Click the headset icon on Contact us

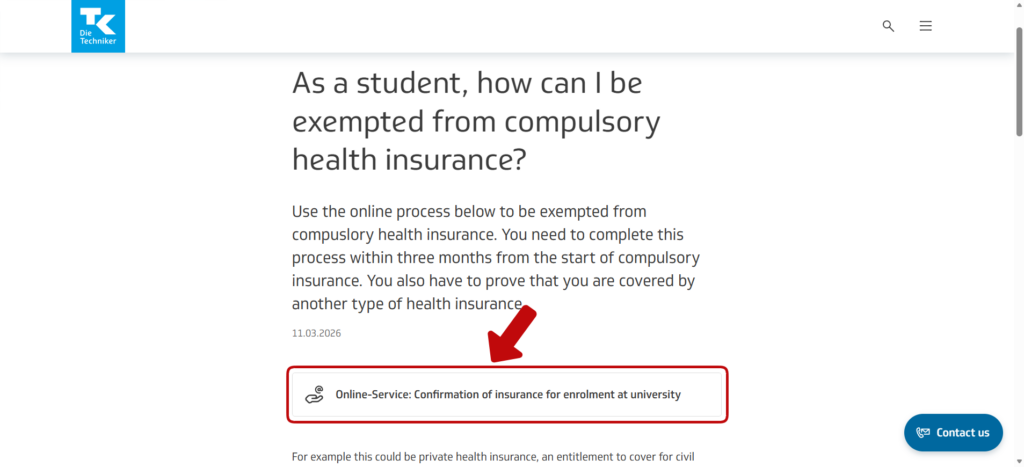923,433
